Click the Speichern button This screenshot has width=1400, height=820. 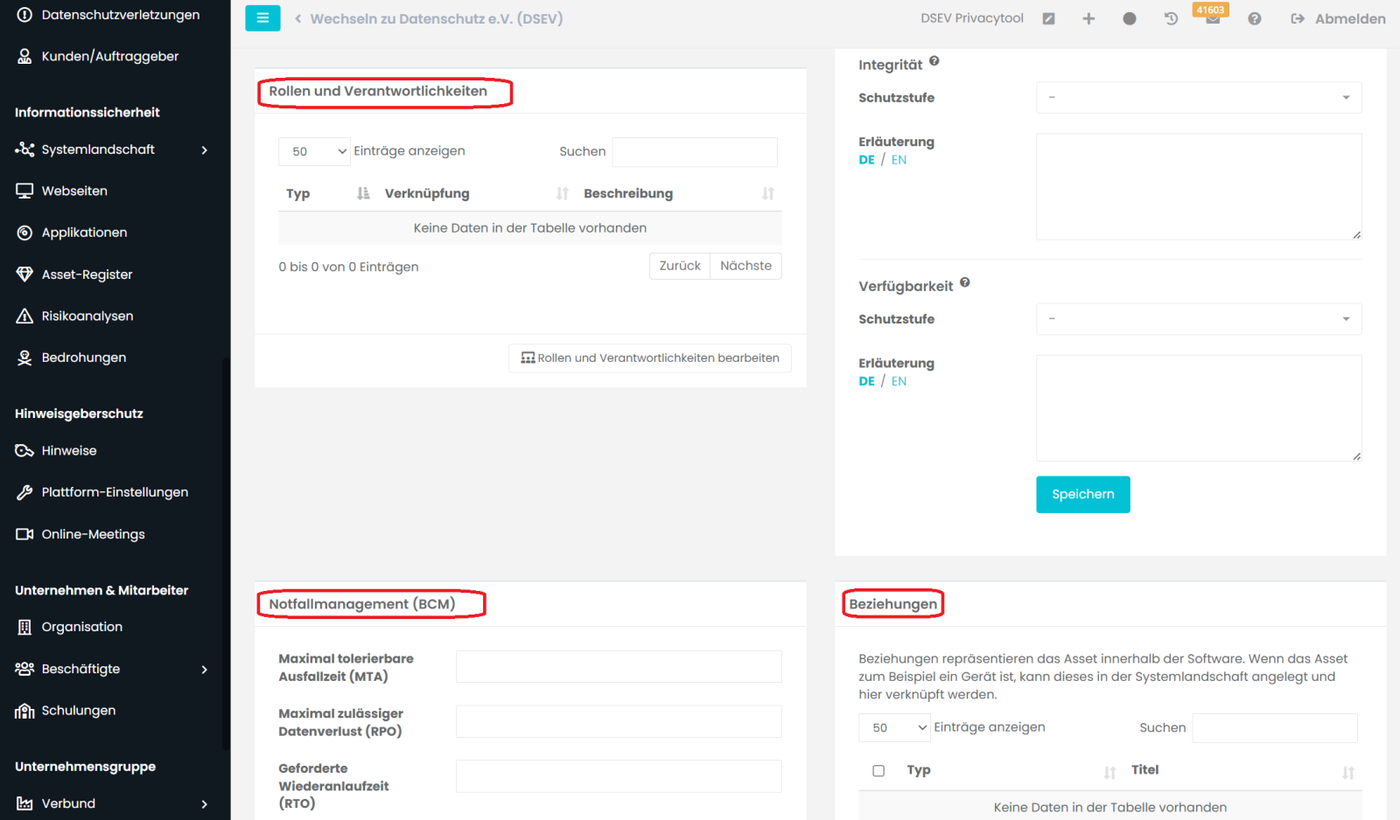tap(1082, 494)
